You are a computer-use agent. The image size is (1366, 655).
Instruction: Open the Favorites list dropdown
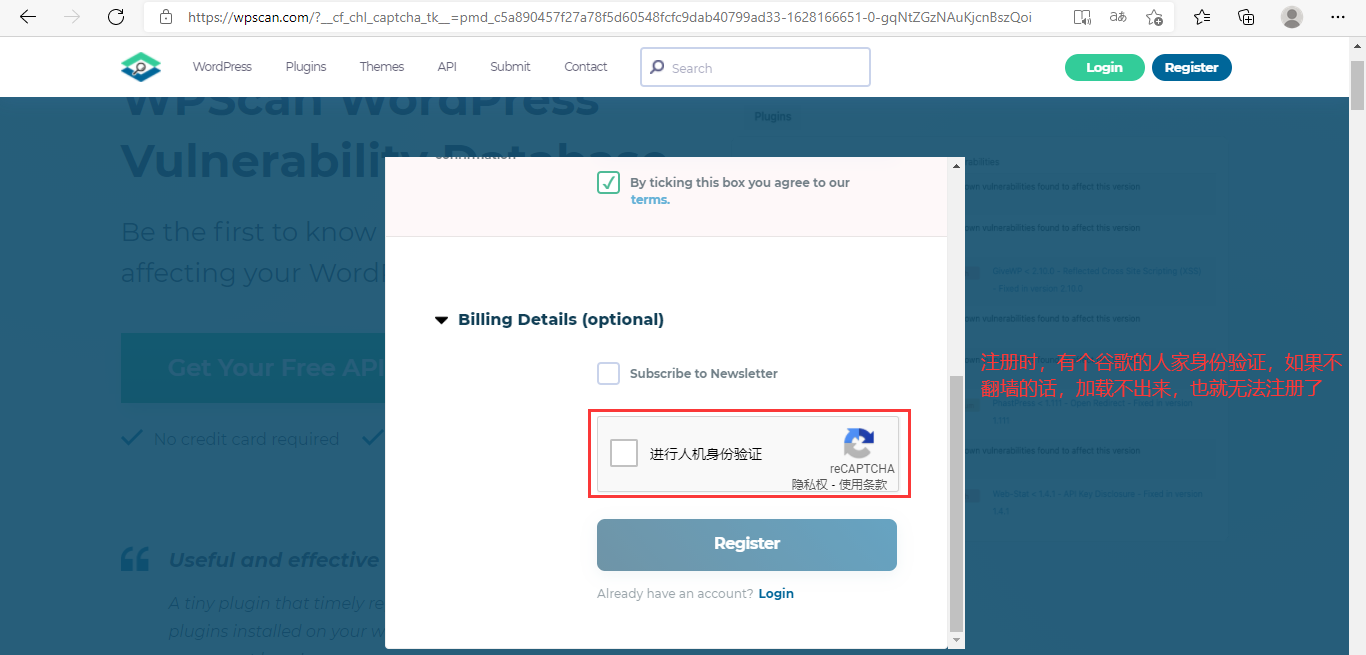point(1202,17)
